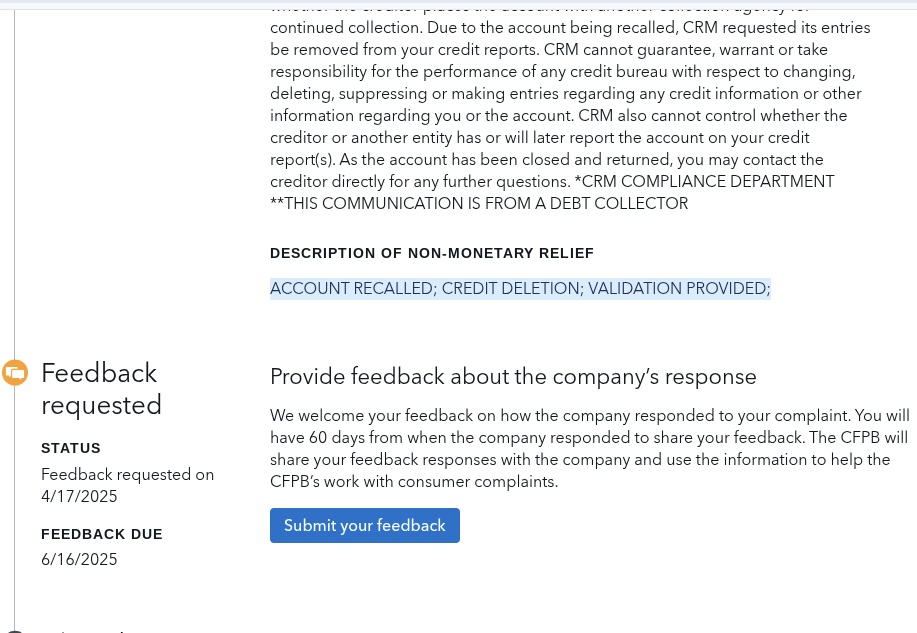Click the vertical timeline line beside Feedback requested
This screenshot has height=633, width=917.
[15, 497]
